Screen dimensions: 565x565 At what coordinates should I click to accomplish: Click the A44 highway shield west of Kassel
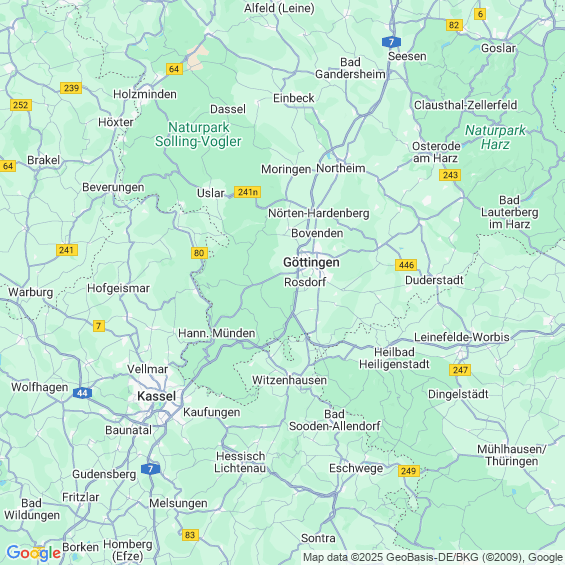point(82,393)
